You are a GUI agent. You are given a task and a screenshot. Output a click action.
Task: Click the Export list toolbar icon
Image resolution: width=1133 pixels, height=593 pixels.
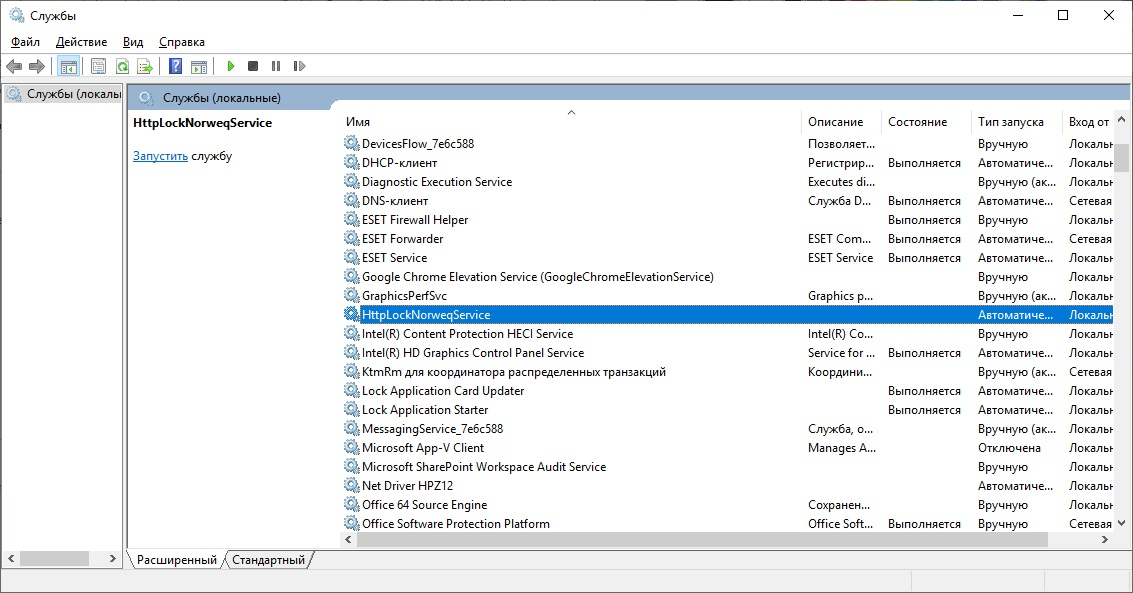145,66
